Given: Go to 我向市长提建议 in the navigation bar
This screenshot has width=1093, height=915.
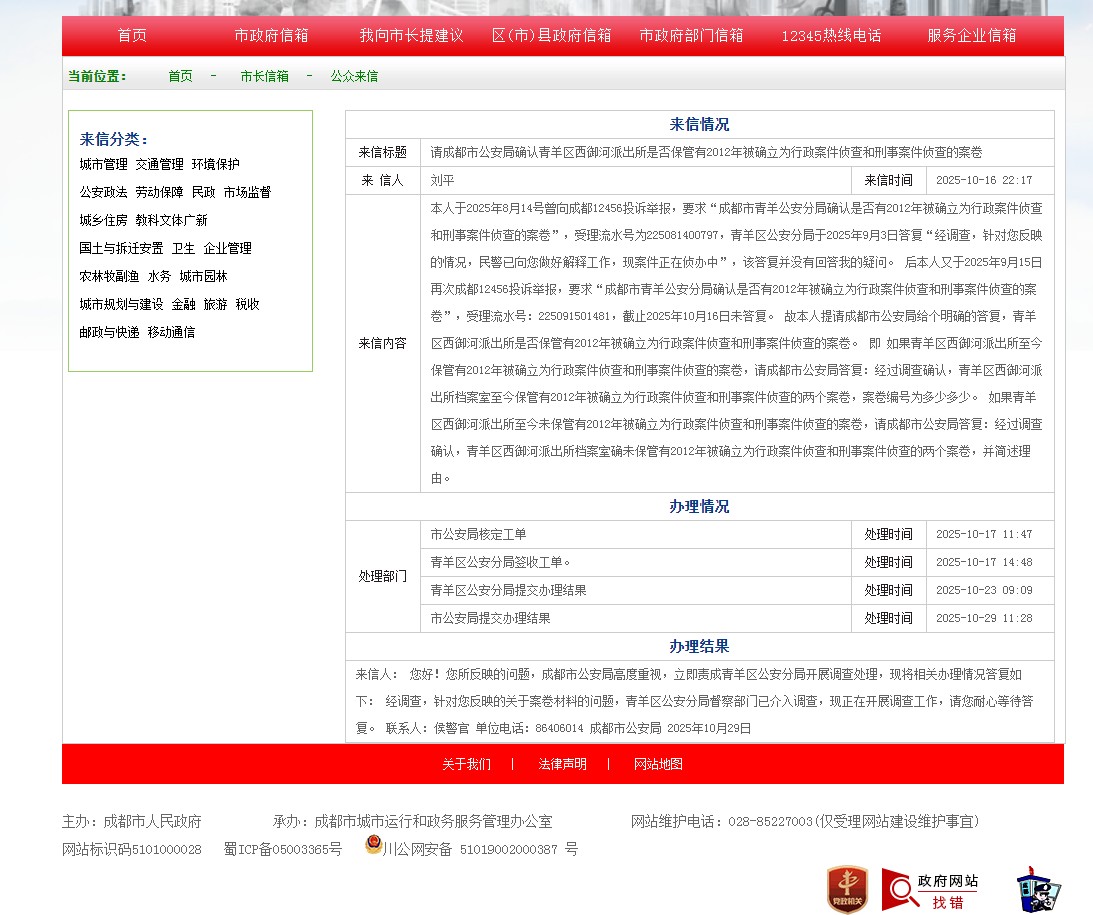Looking at the screenshot, I should pyautogui.click(x=411, y=36).
